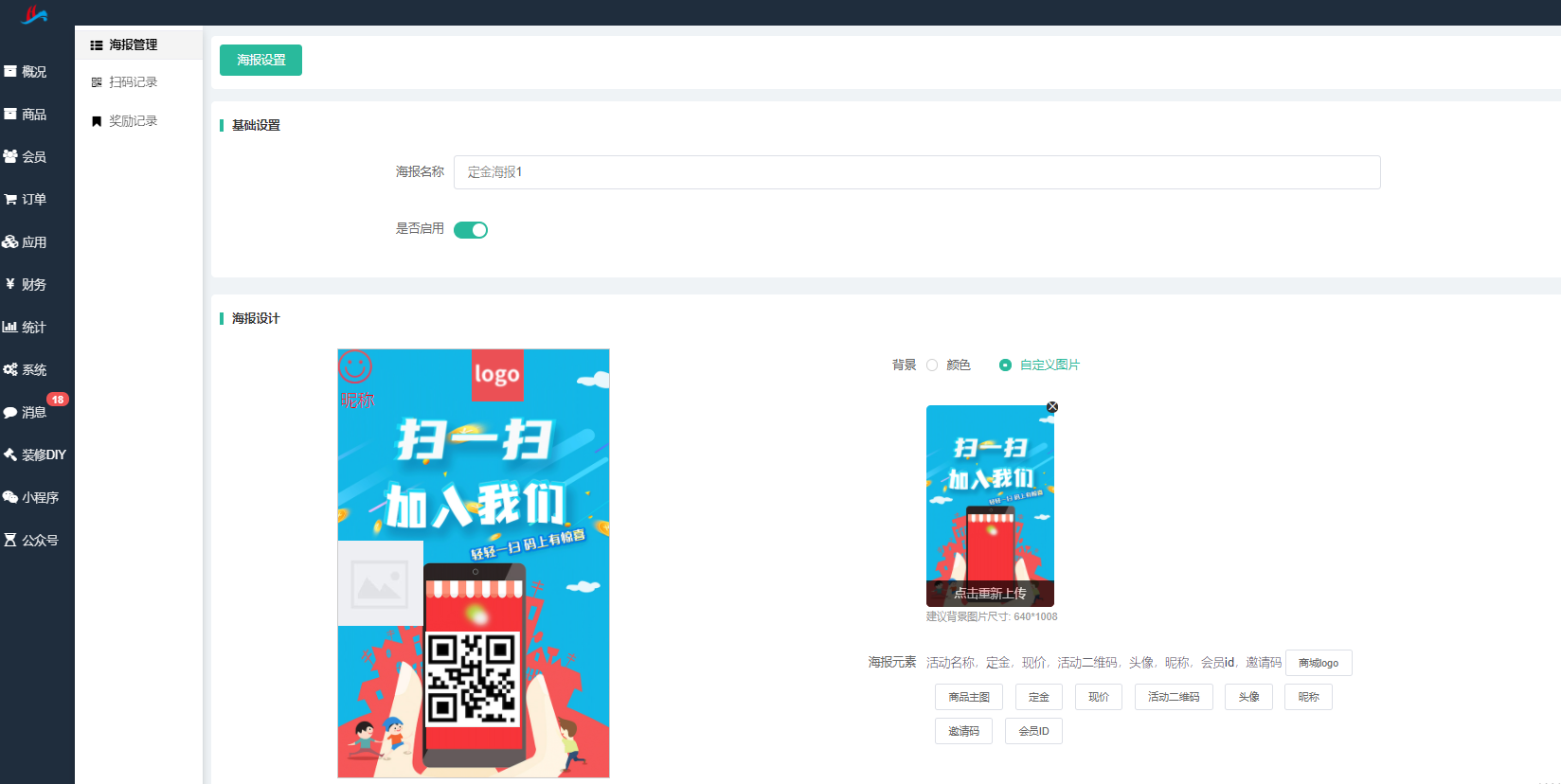This screenshot has width=1561, height=784.
Task: Click the poster design preview canvas
Action: point(474,563)
